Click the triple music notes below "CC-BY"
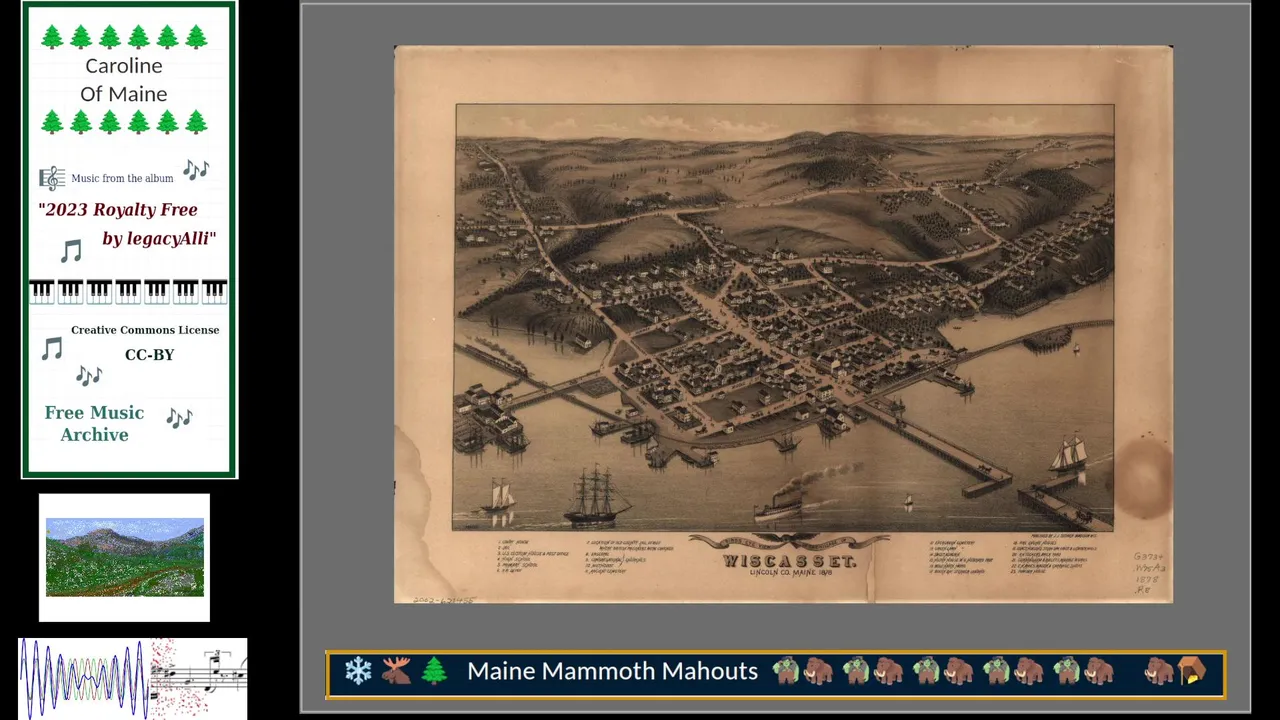1280x720 pixels. [89, 375]
